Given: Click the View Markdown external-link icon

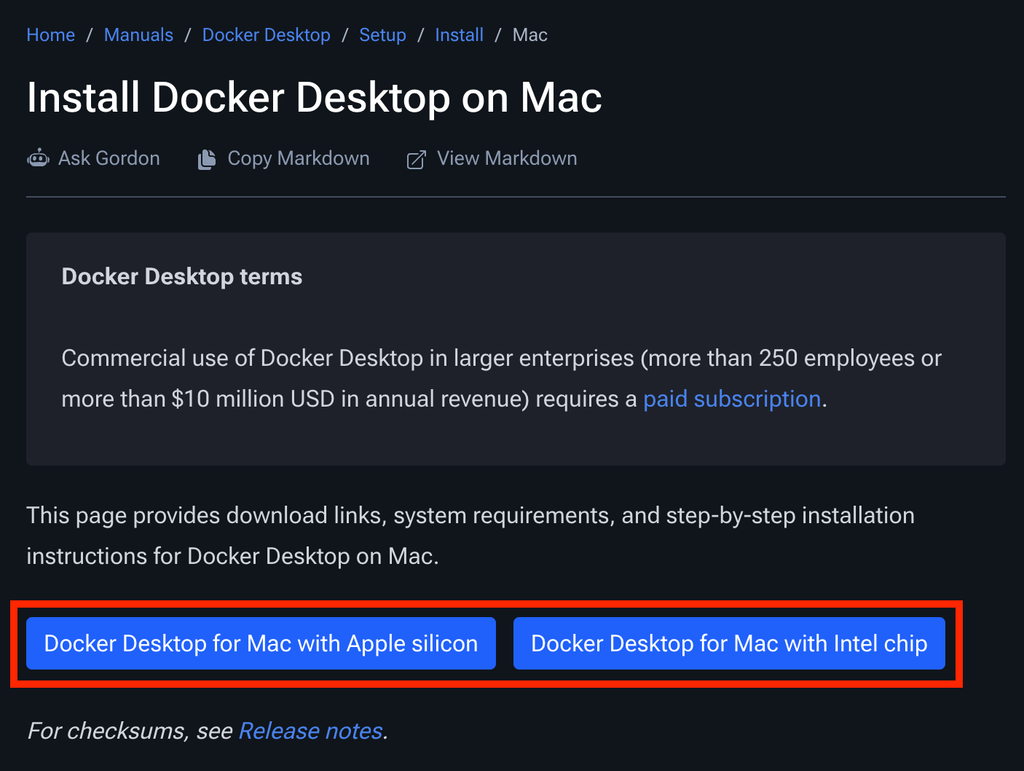Looking at the screenshot, I should click(x=416, y=160).
